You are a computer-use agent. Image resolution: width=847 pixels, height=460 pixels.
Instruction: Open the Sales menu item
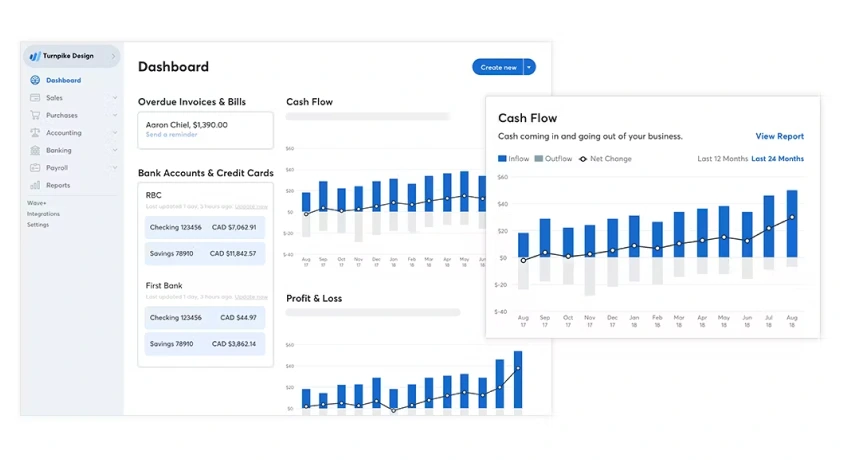click(x=54, y=98)
